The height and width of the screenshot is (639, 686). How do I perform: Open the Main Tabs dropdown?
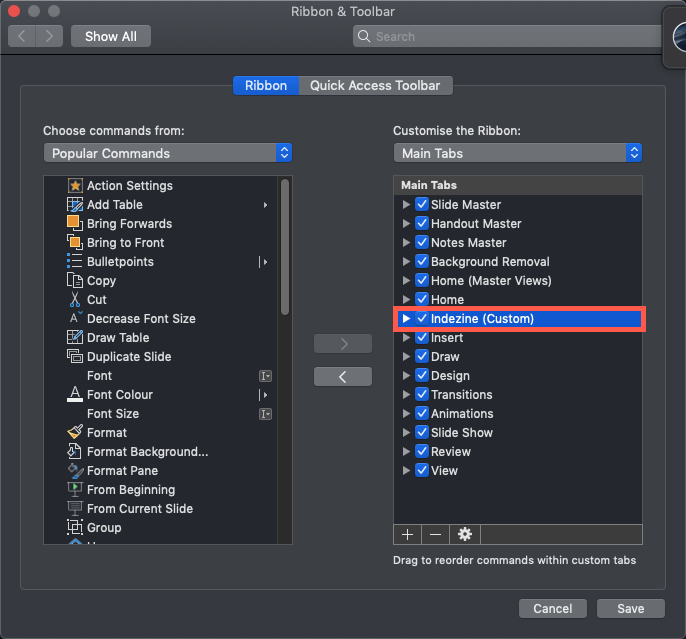point(518,153)
